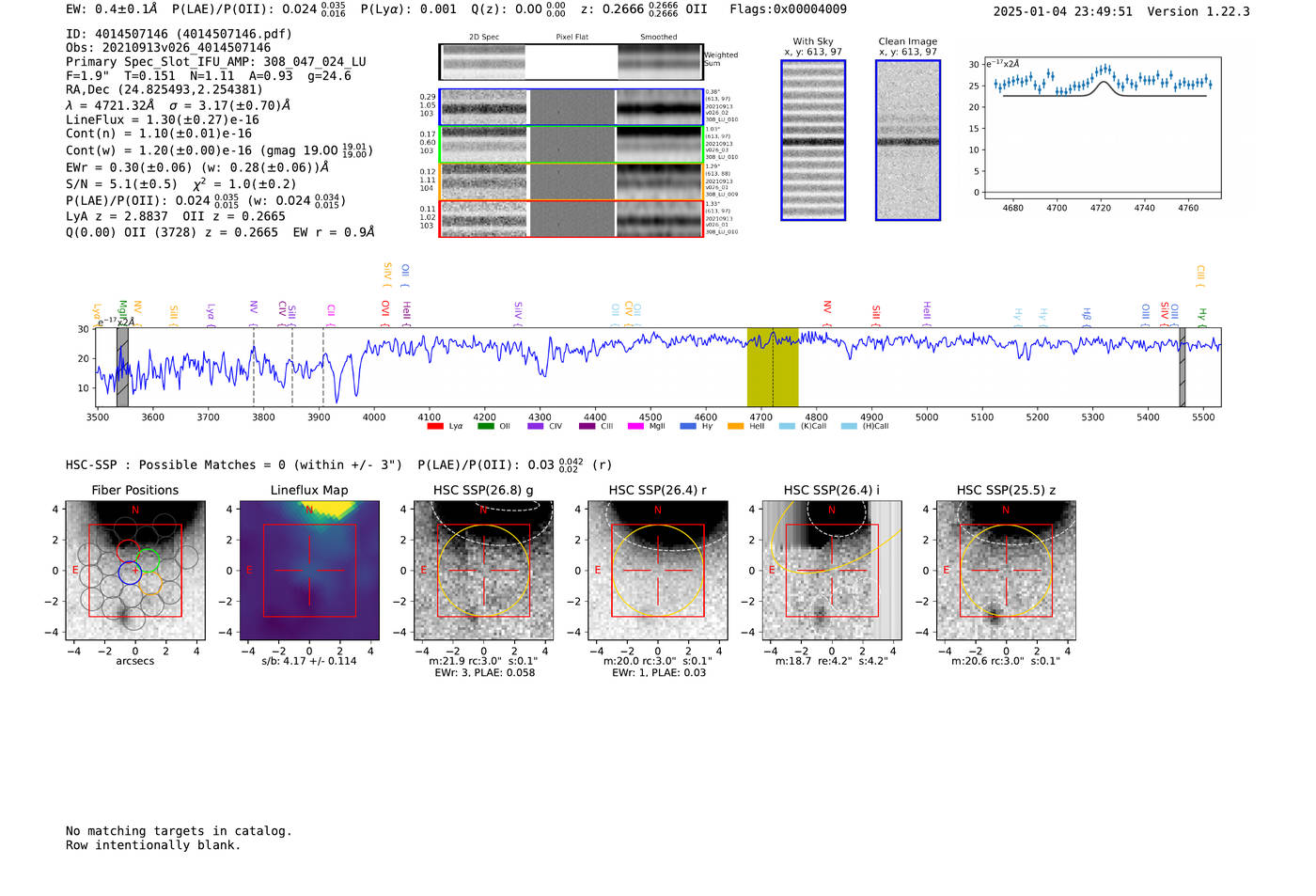Viewport: 1316px width, 896px height.
Task: Click the With Sky CCD image
Action: [813, 140]
